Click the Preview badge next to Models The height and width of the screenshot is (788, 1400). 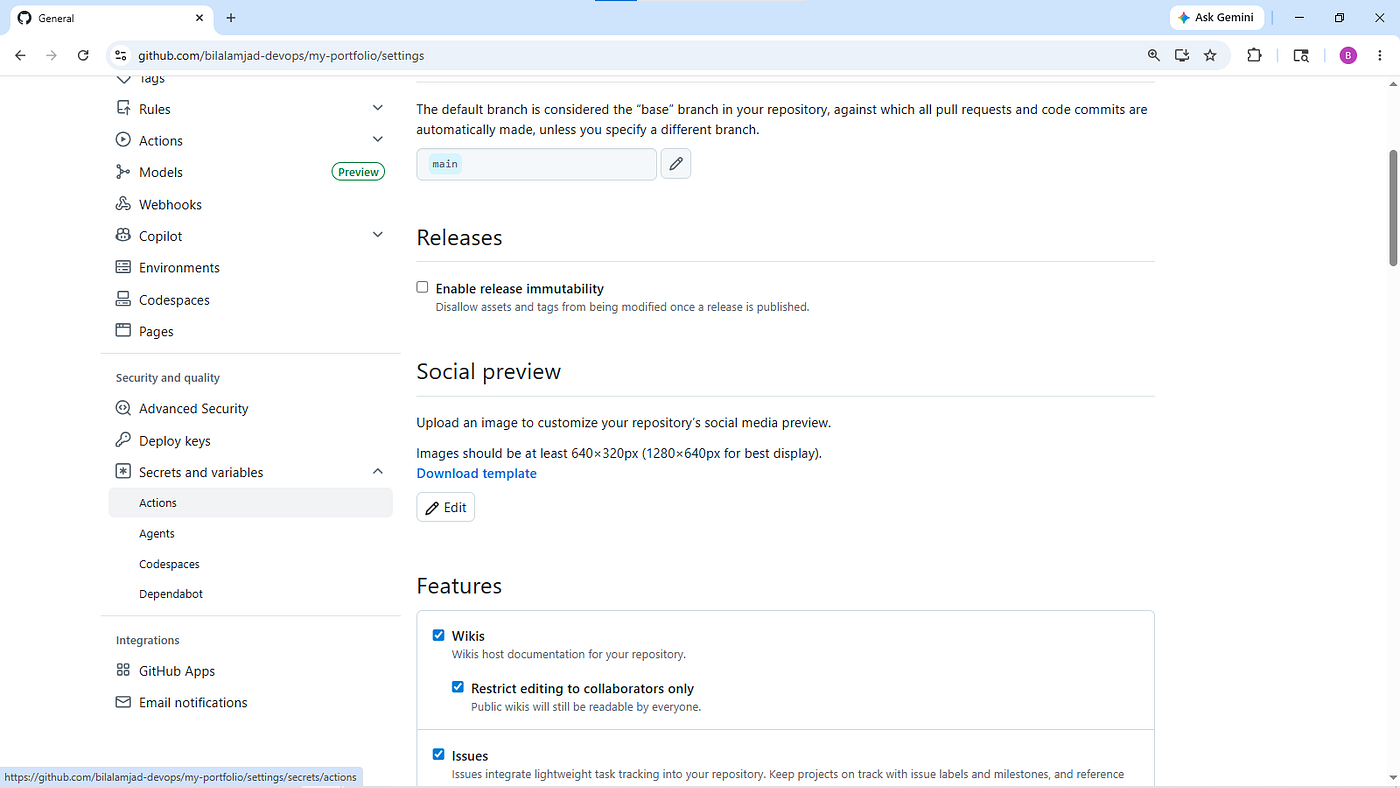click(358, 172)
